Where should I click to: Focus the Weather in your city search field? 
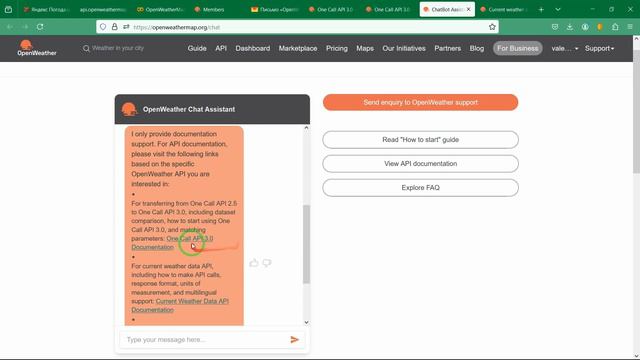pyautogui.click(x=118, y=48)
